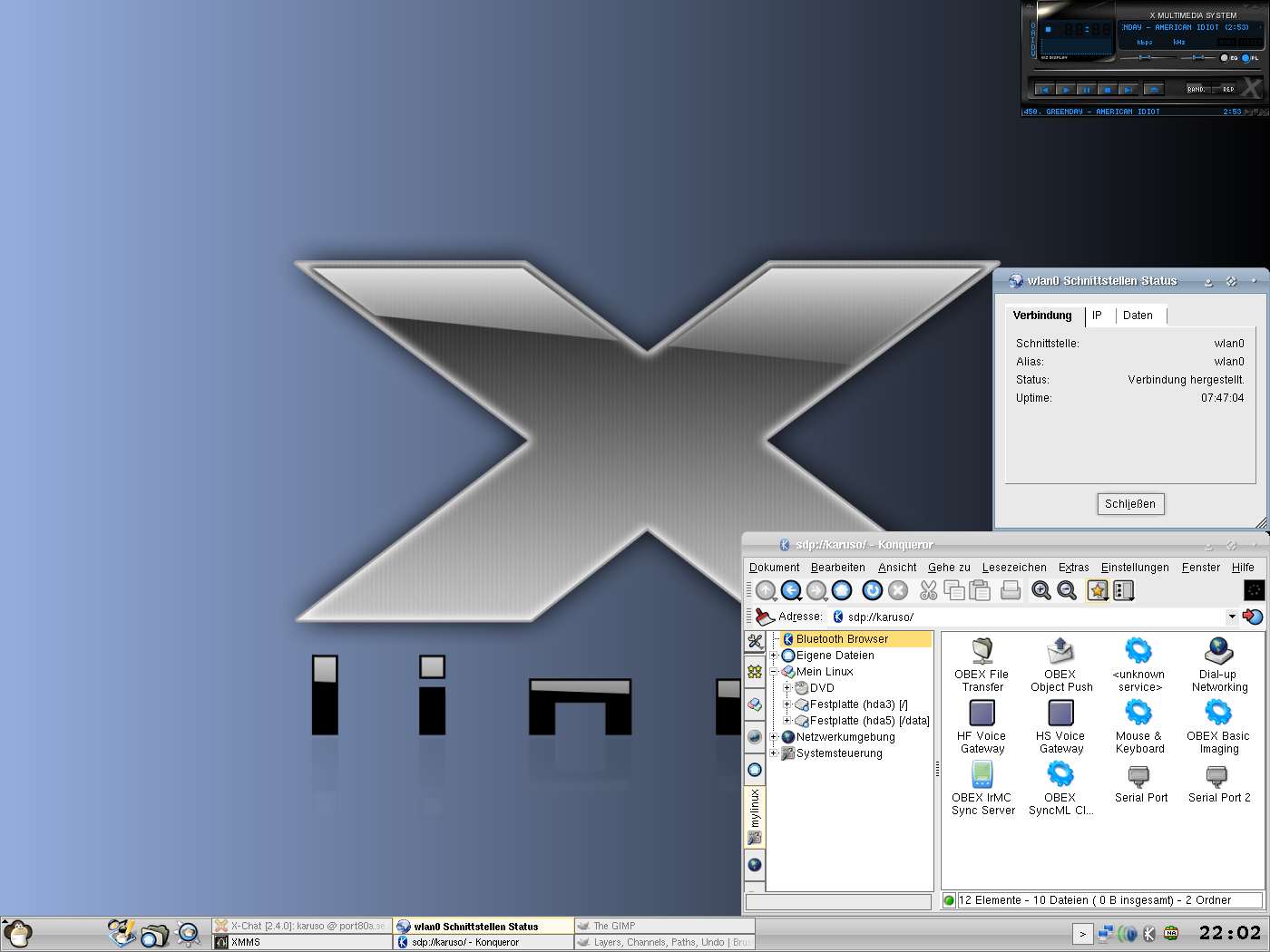Expand the Netzwerkumgebung tree node

(x=774, y=737)
